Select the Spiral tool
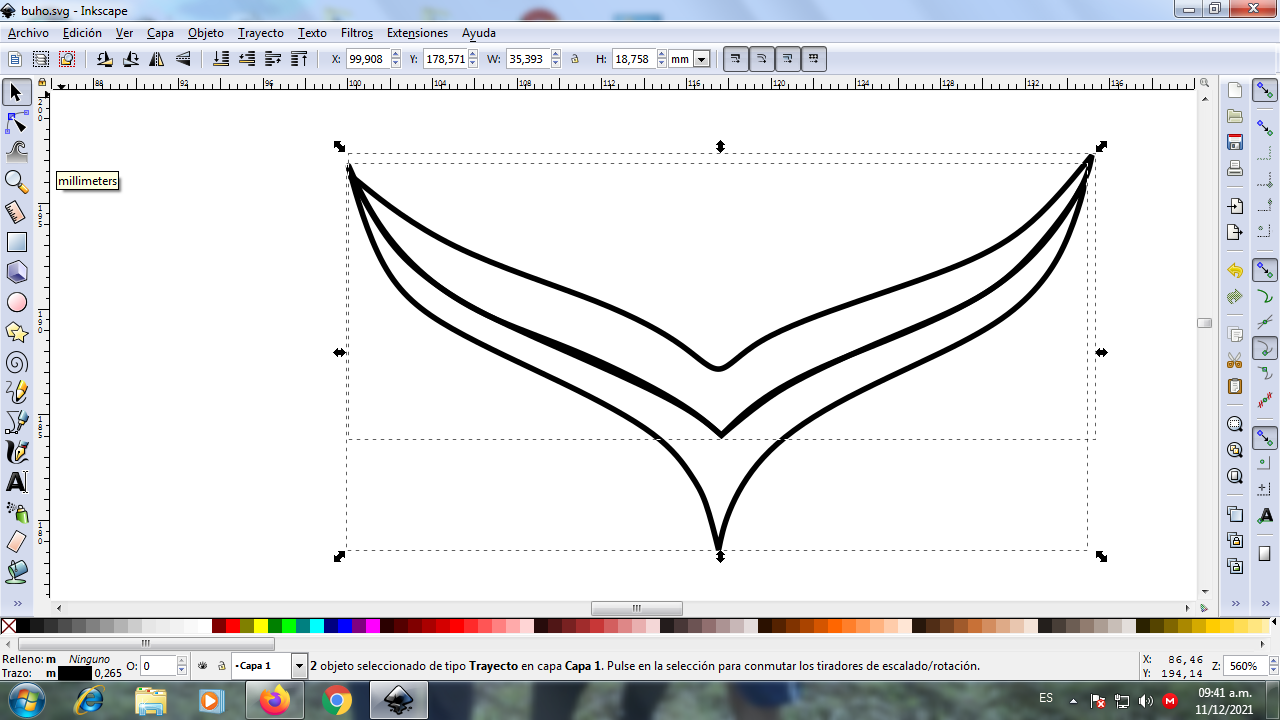The image size is (1280, 720). click(16, 362)
